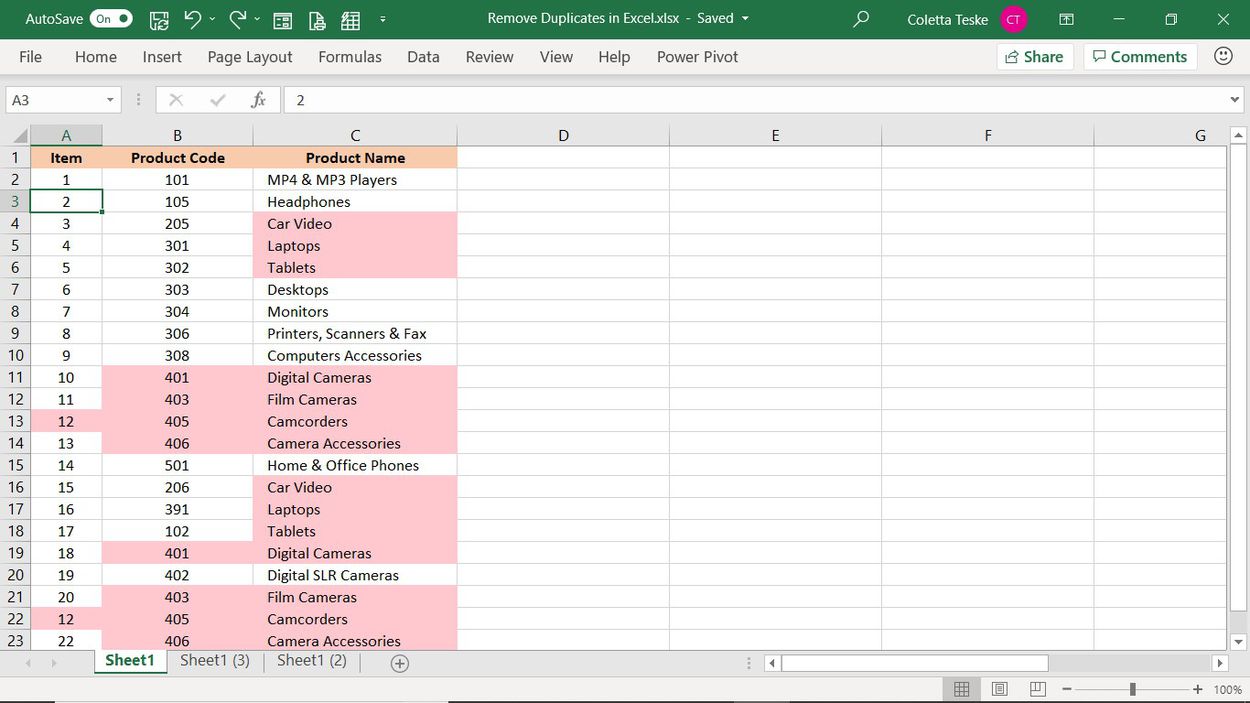Open Ribbon Display Options icon
Image resolution: width=1250 pixels, height=703 pixels.
(x=1067, y=19)
